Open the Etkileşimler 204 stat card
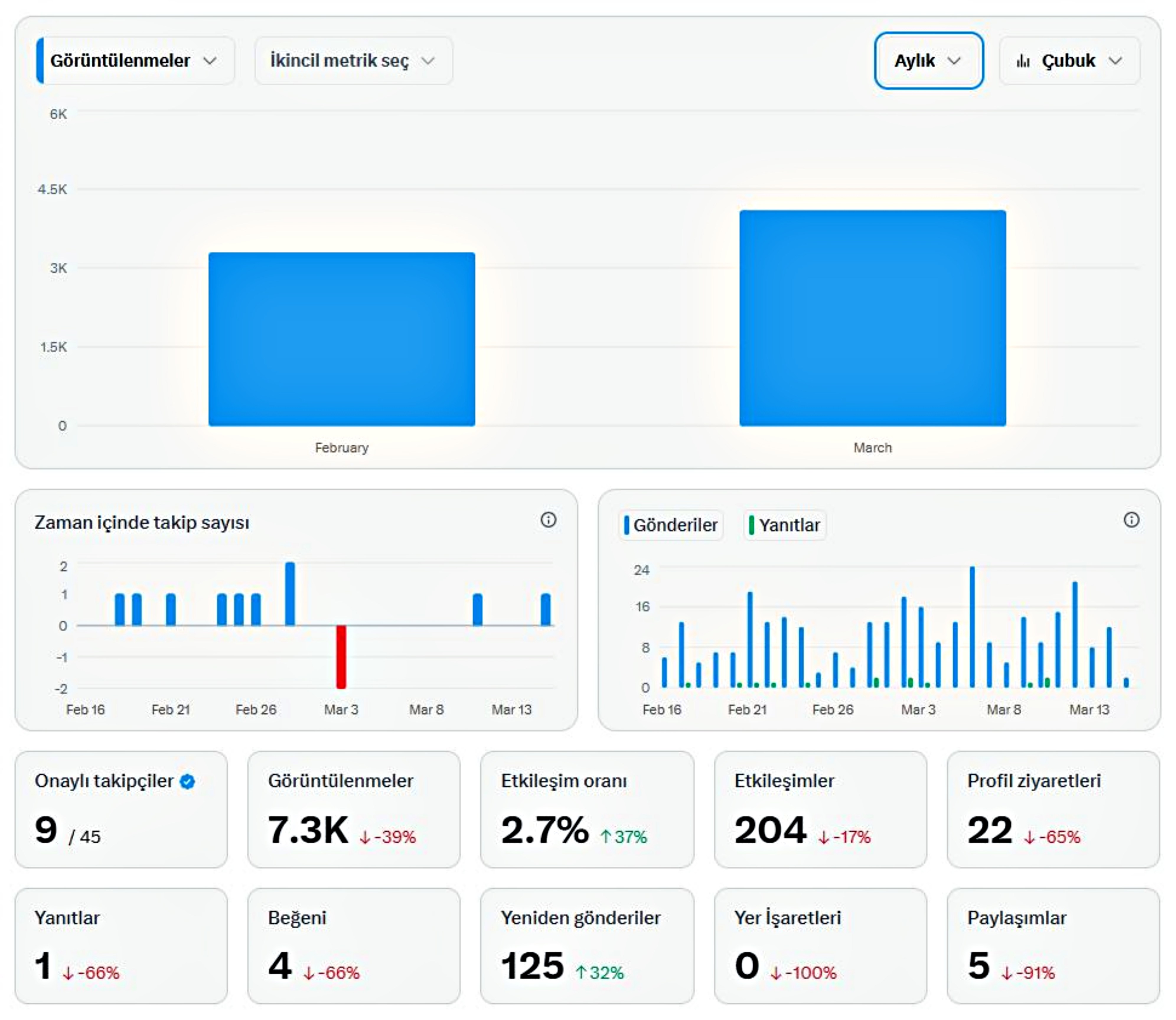Screen dimensions: 1176x1020 click(x=820, y=809)
